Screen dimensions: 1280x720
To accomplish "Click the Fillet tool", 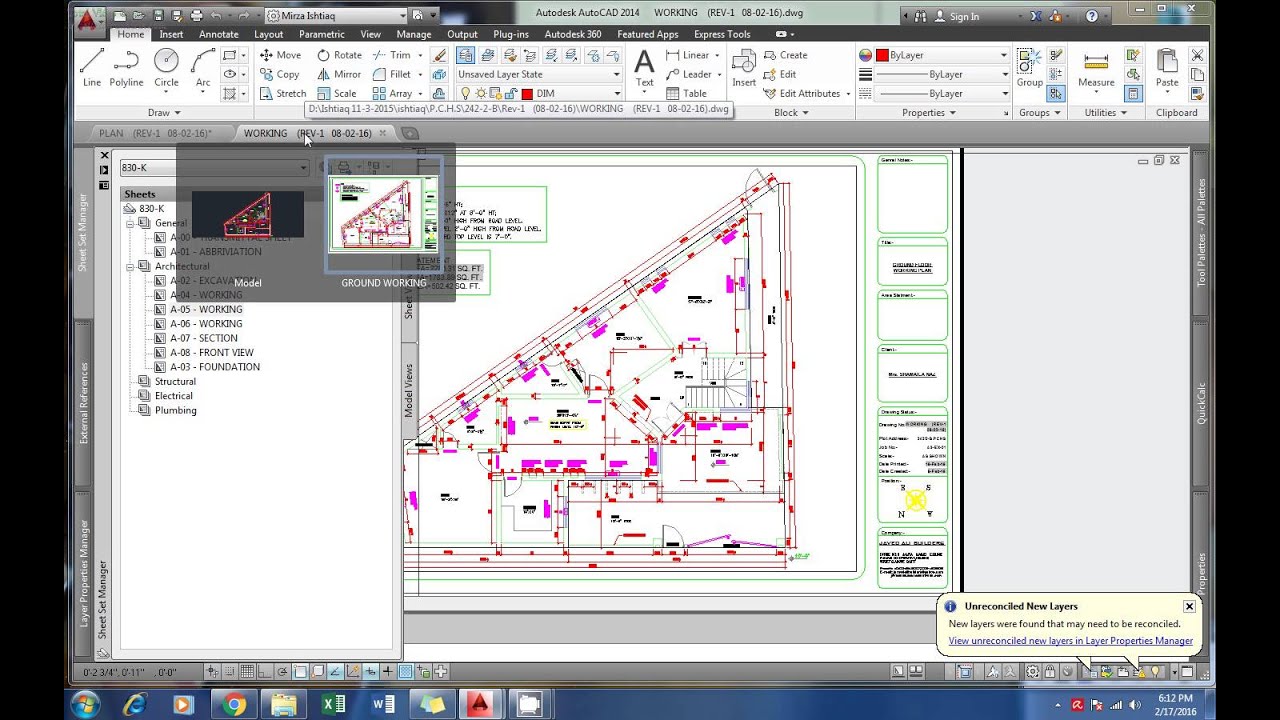I will point(392,74).
